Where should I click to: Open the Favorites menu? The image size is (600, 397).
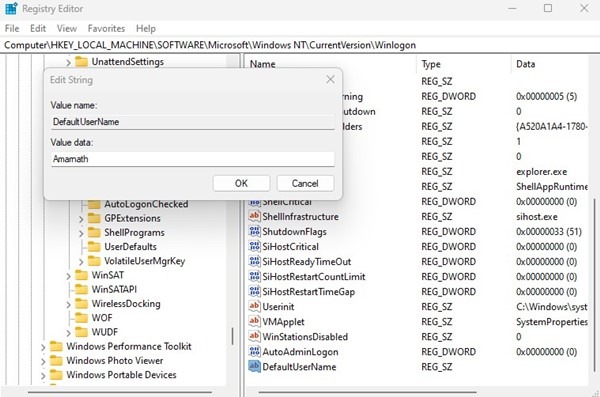(106, 28)
